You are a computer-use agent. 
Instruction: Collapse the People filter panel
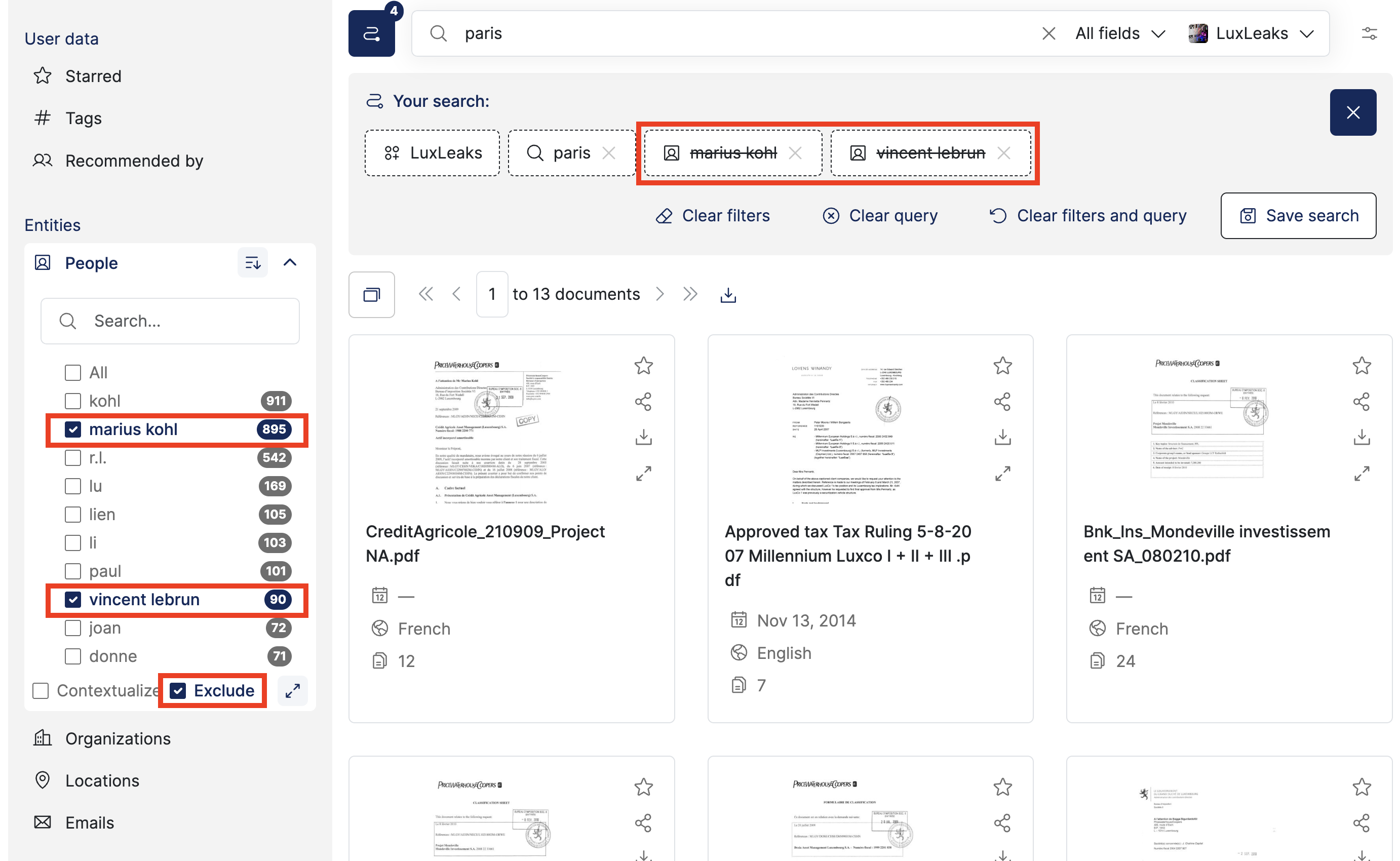[x=290, y=262]
